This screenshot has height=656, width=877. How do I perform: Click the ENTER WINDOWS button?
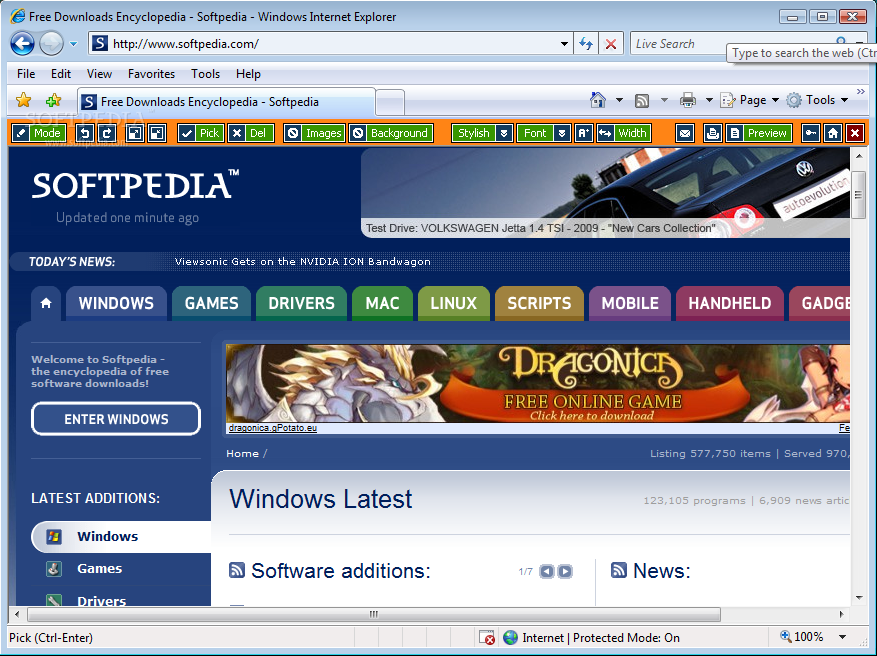[x=116, y=419]
